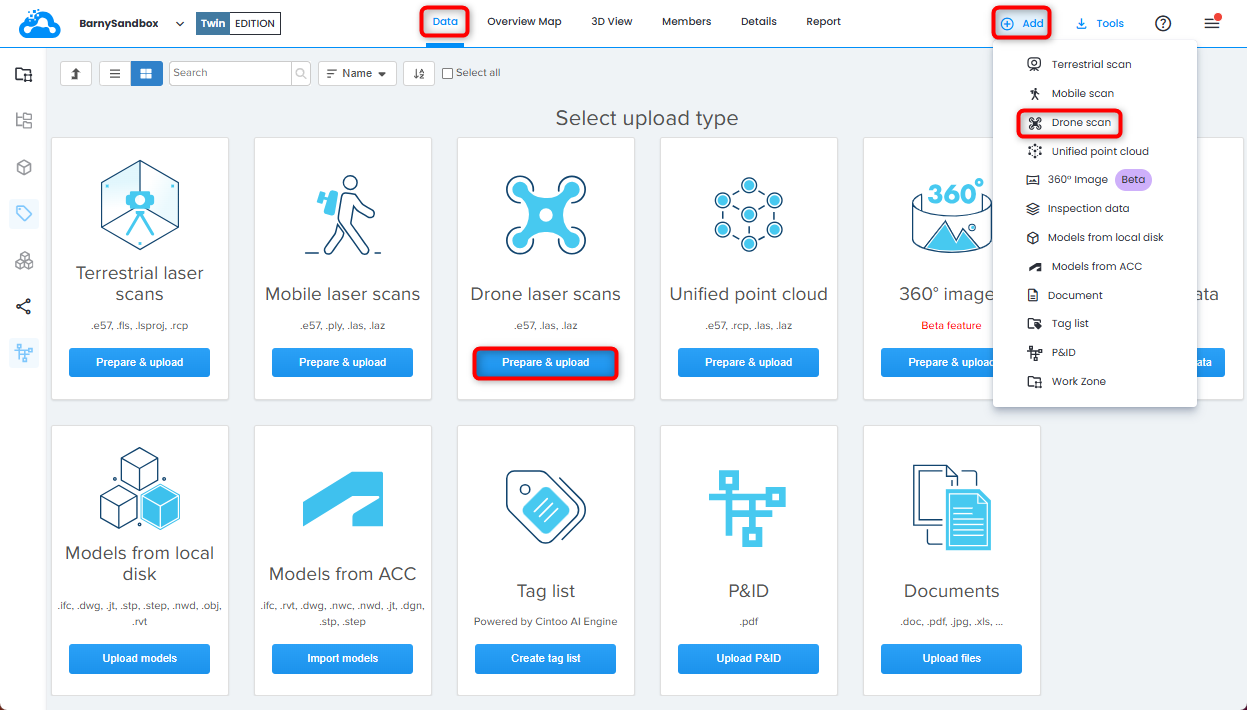Switch to the Report tab
The height and width of the screenshot is (710, 1247).
[824, 22]
